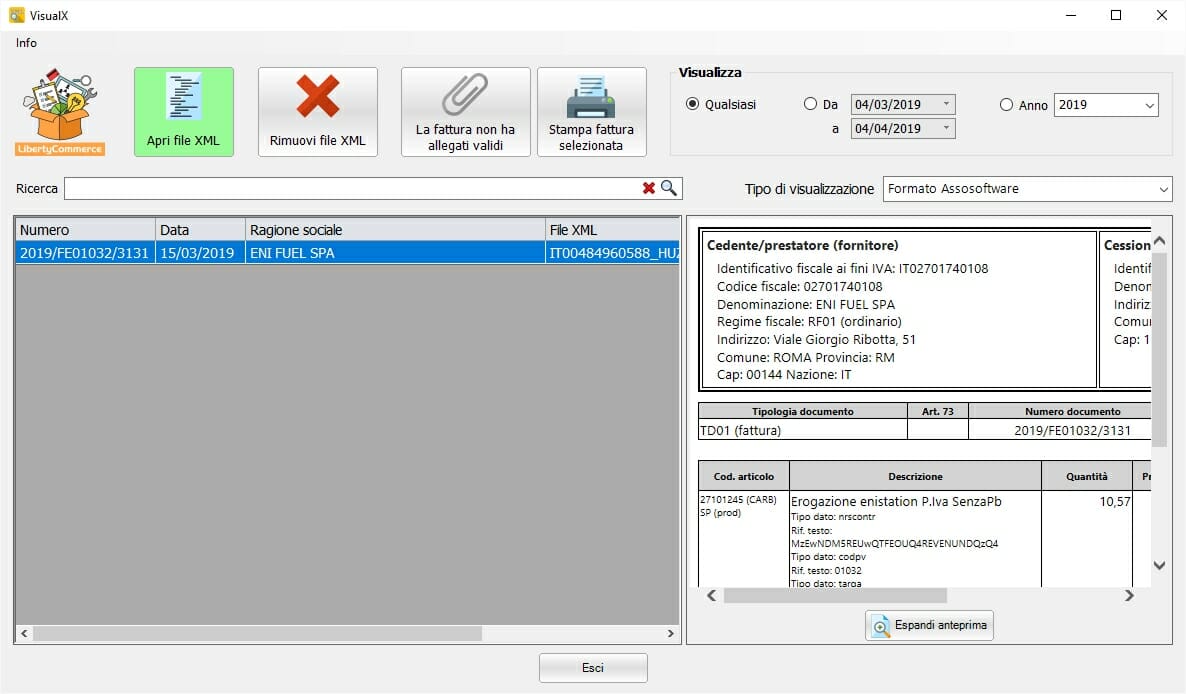The height and width of the screenshot is (694, 1186).
Task: Open the Info menu
Action: 25,43
